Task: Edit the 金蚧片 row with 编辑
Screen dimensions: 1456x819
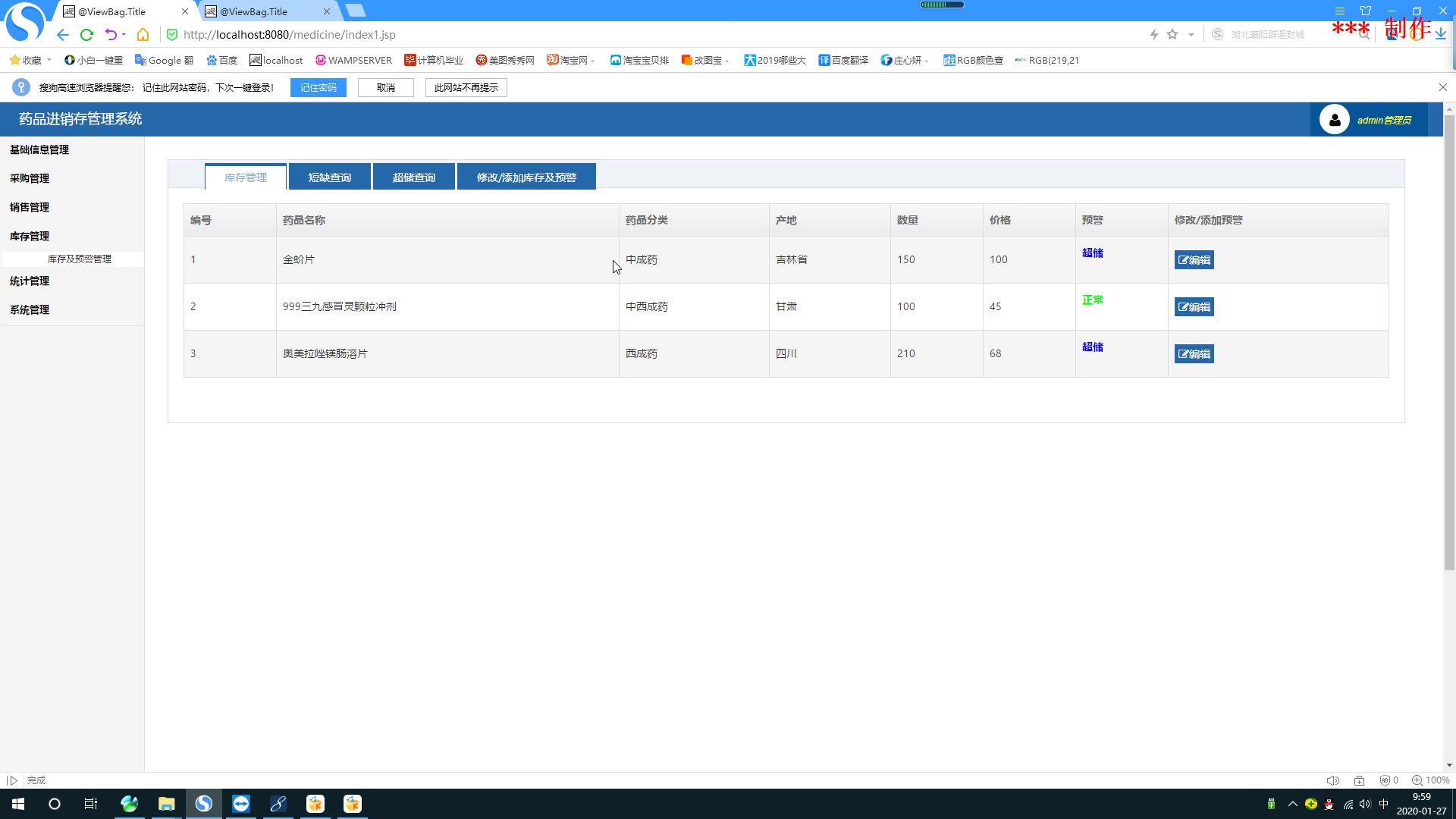Action: 1194,260
